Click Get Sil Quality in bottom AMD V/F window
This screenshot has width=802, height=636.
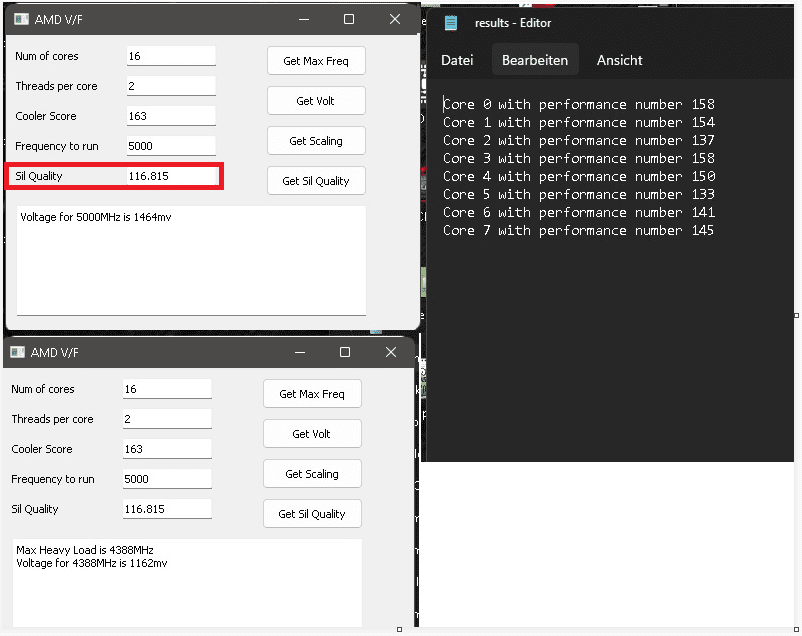[312, 514]
